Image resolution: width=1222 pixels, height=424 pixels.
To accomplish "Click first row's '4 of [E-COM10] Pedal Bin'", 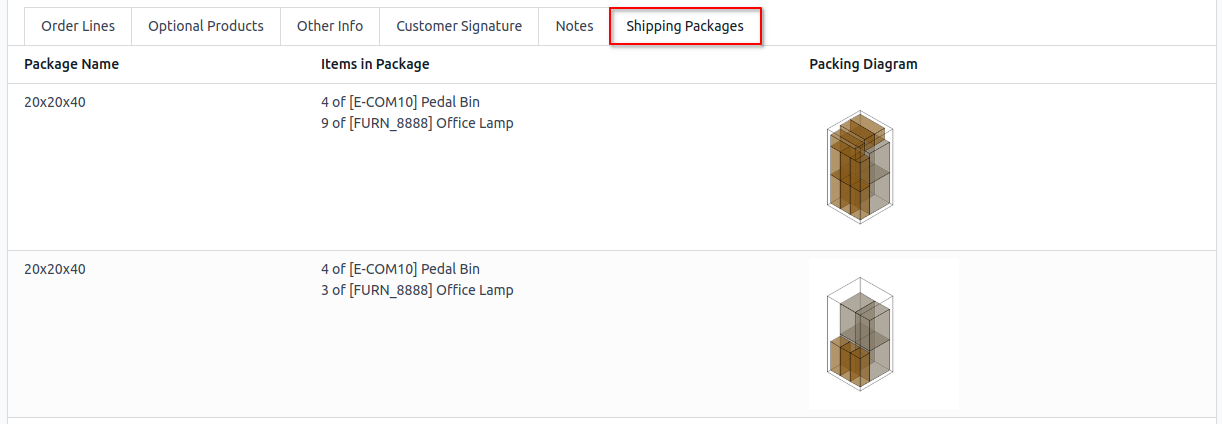I will [x=400, y=102].
